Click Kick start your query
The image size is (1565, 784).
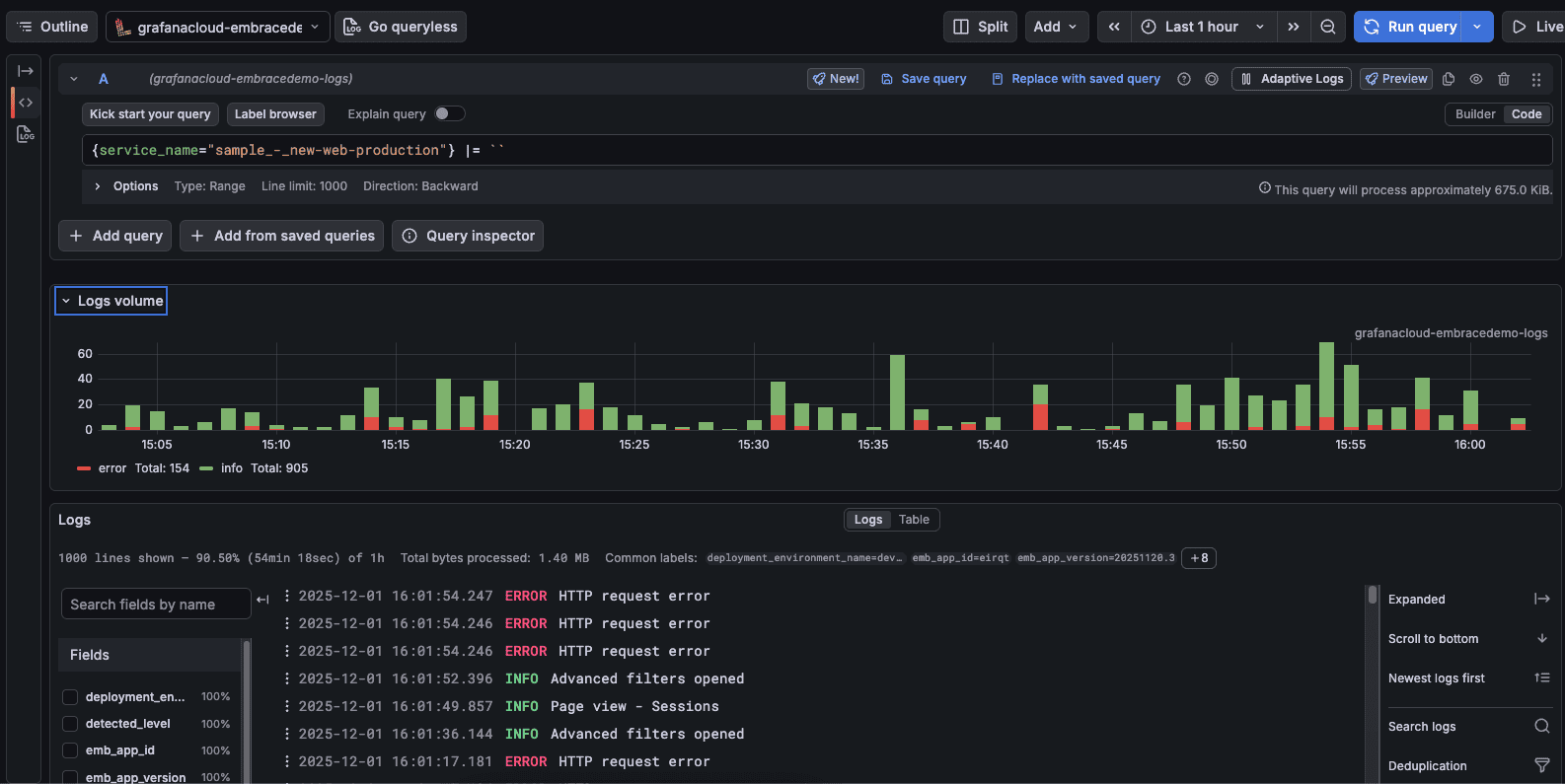click(x=150, y=114)
